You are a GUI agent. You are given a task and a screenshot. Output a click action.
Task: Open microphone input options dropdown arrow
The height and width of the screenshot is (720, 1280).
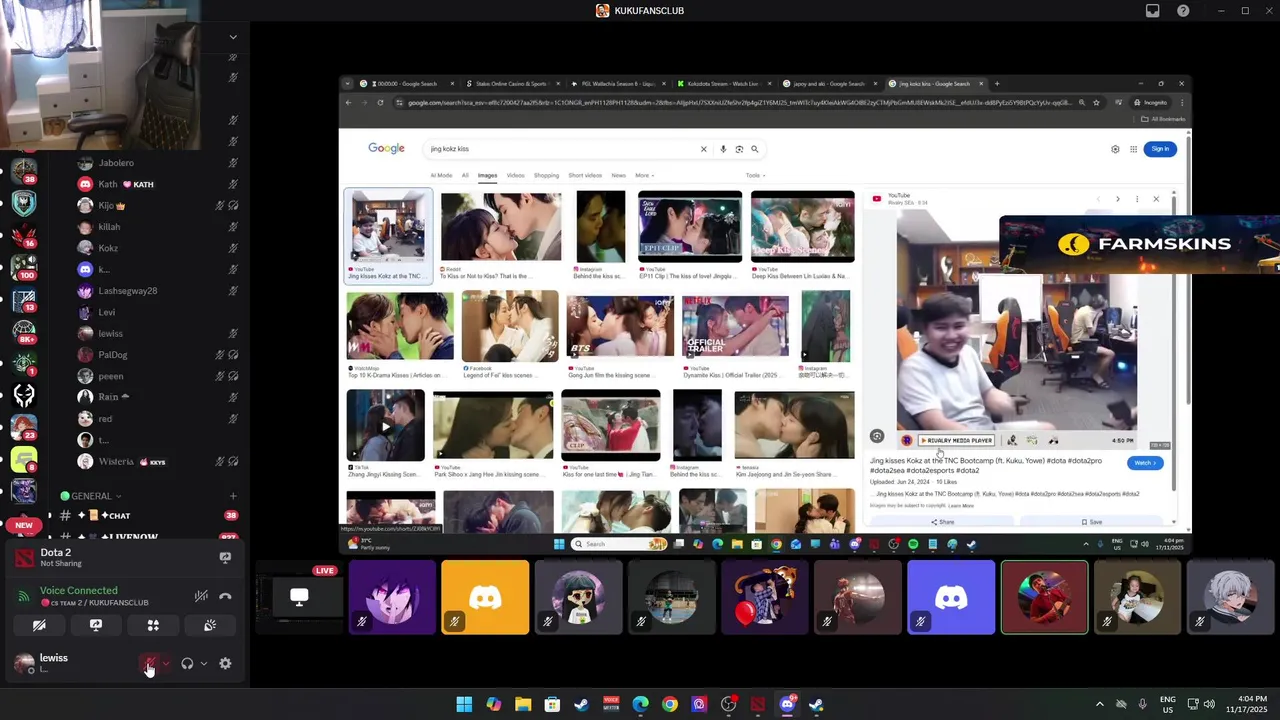click(x=166, y=663)
